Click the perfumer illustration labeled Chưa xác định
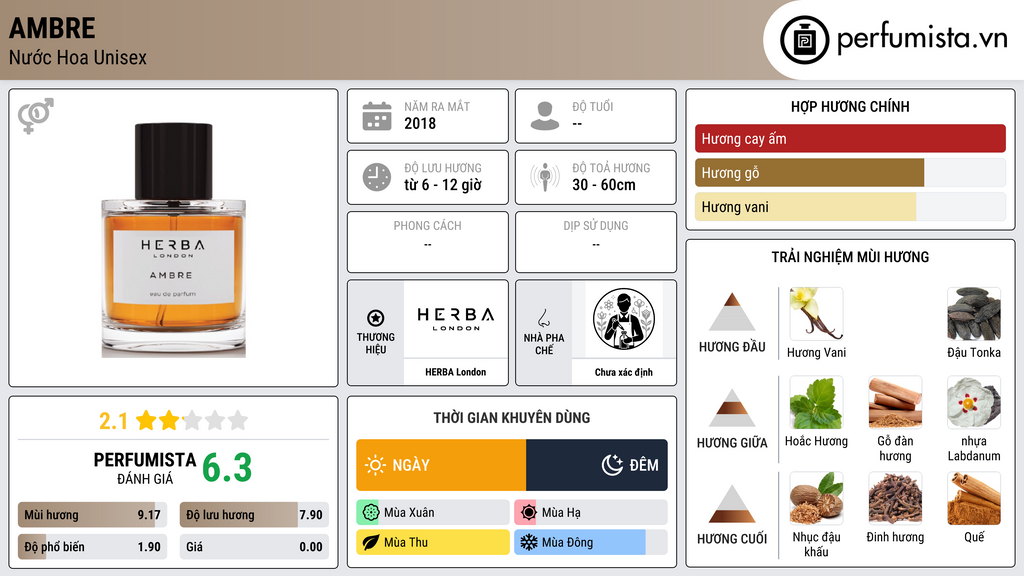Image resolution: width=1024 pixels, height=576 pixels. click(x=624, y=319)
